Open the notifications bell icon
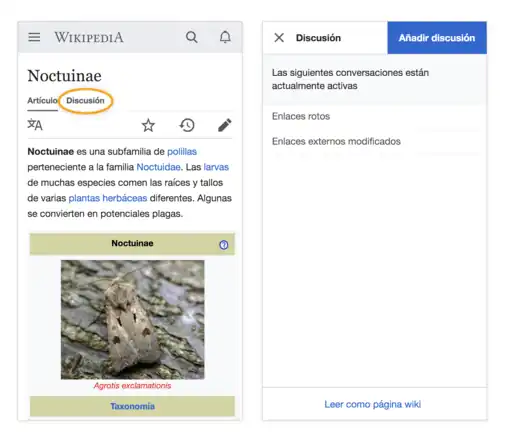Screen dimensions: 505x441 click(x=225, y=37)
